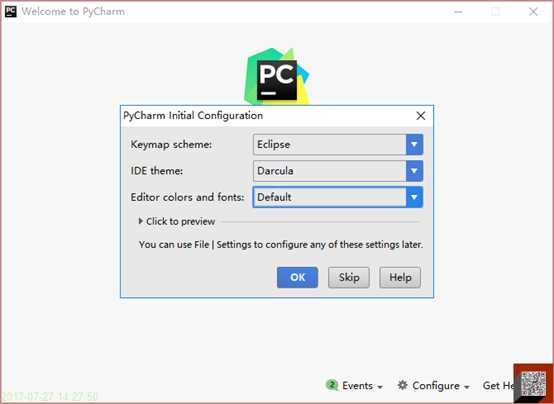
Task: Click the PyCharm logo in Welcome window
Action: point(277,77)
